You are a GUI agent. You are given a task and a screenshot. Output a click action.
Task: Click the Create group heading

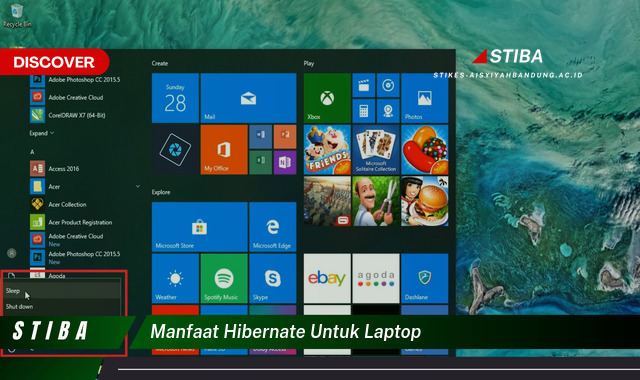[x=160, y=63]
